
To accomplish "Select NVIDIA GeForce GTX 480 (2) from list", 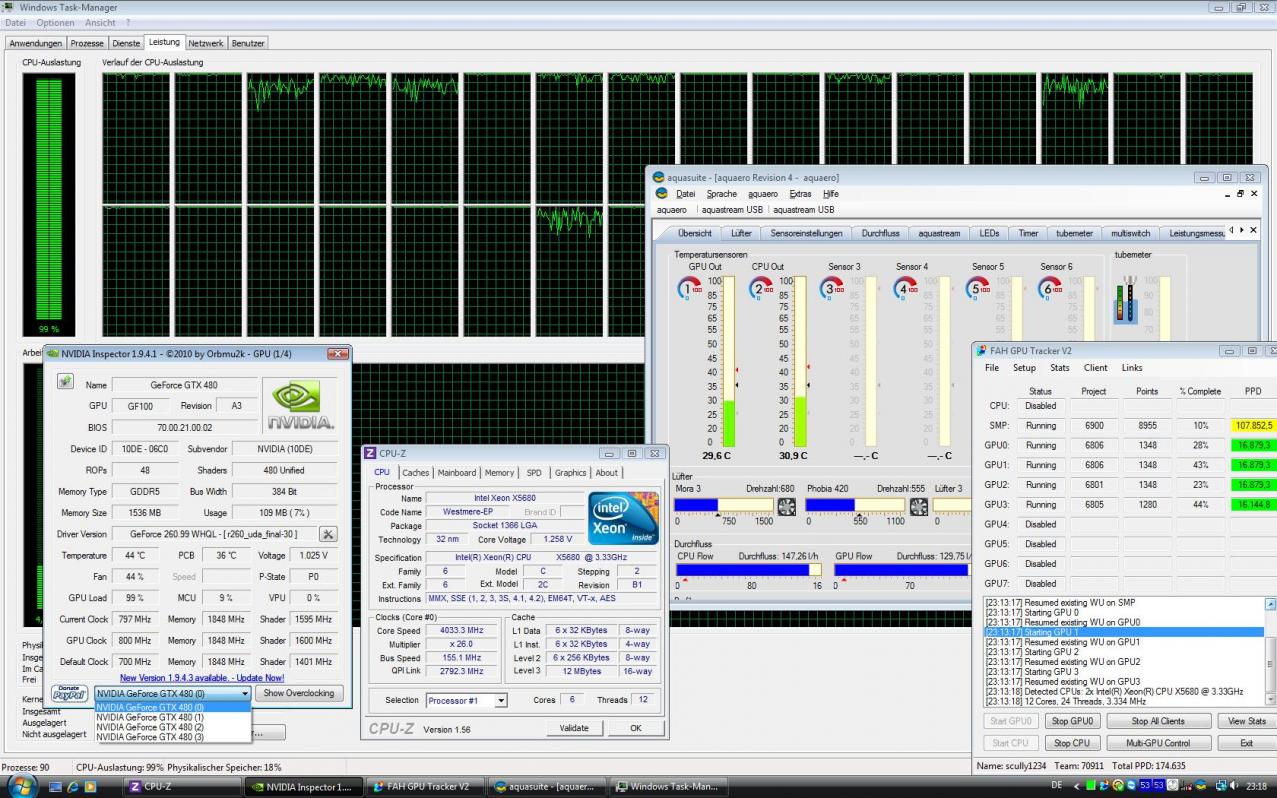I will [150, 727].
